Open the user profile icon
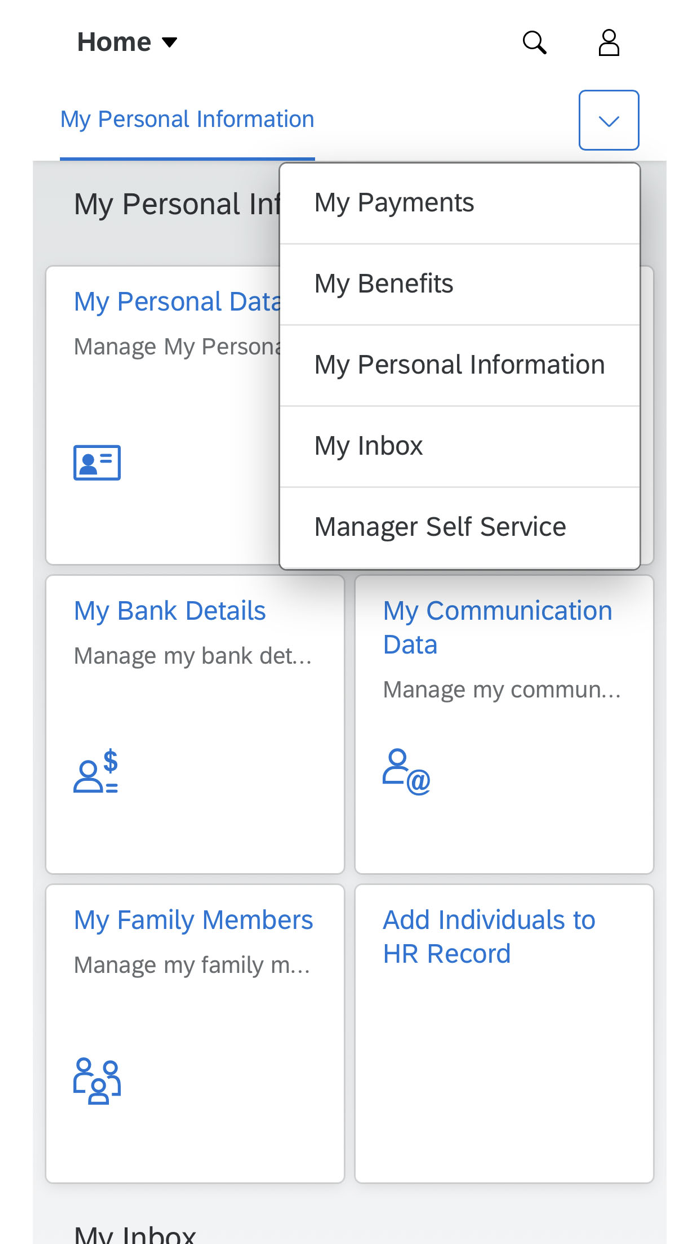 [x=609, y=42]
